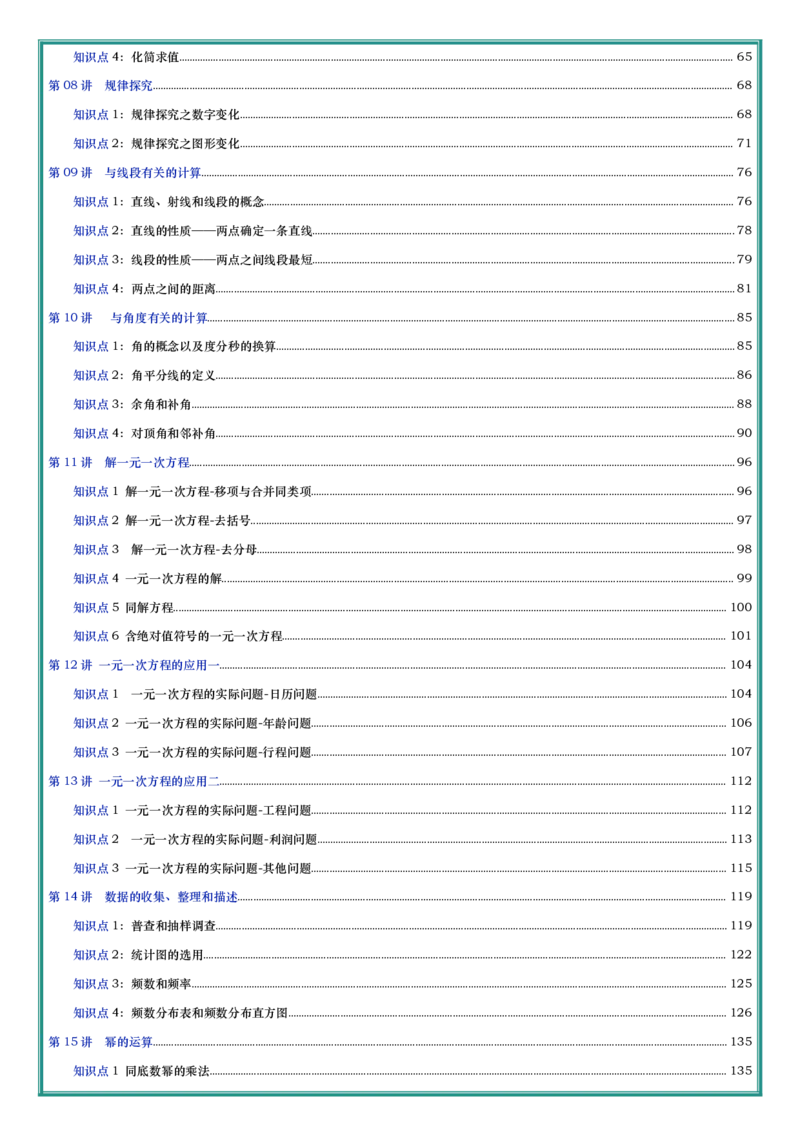Screen dimensions: 800x1132
Task: Click the 两点之间的距离 entry
Action: coord(412,289)
